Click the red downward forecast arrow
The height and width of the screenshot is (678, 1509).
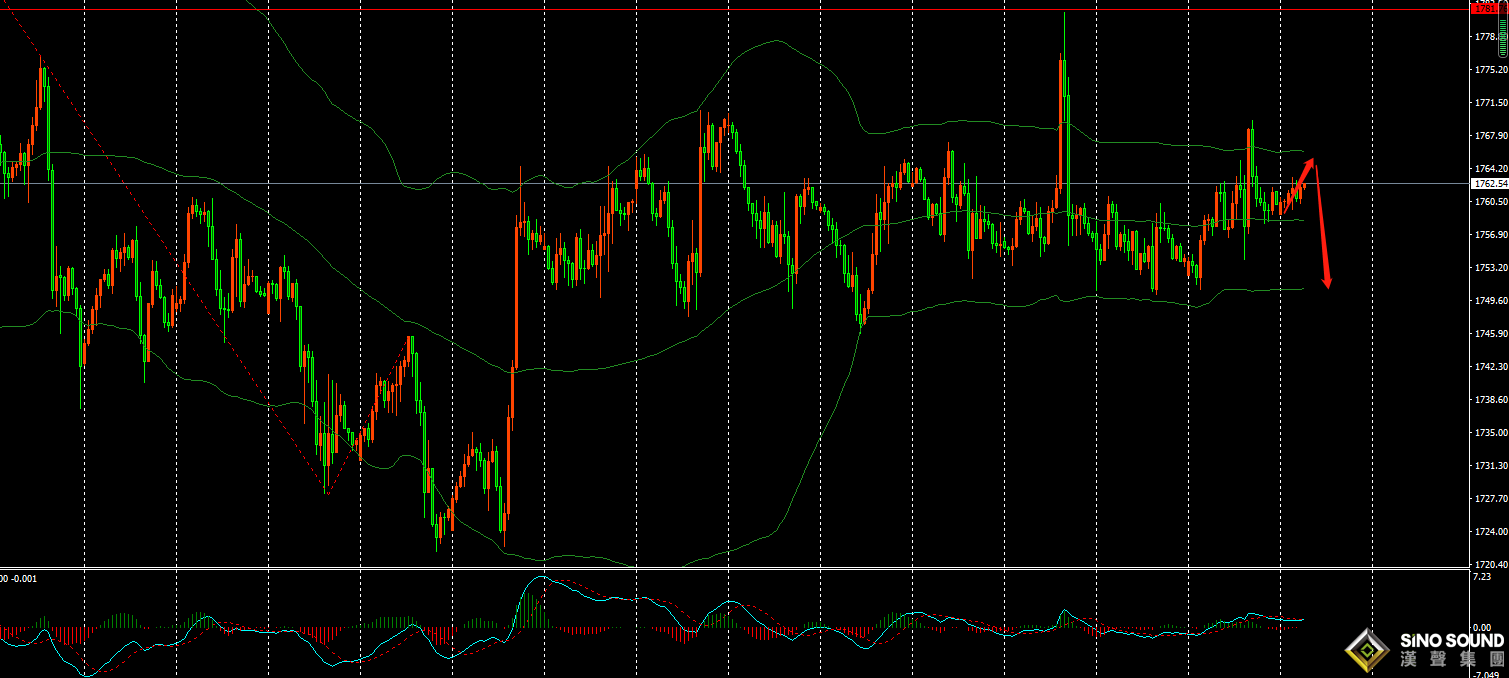point(1322,226)
